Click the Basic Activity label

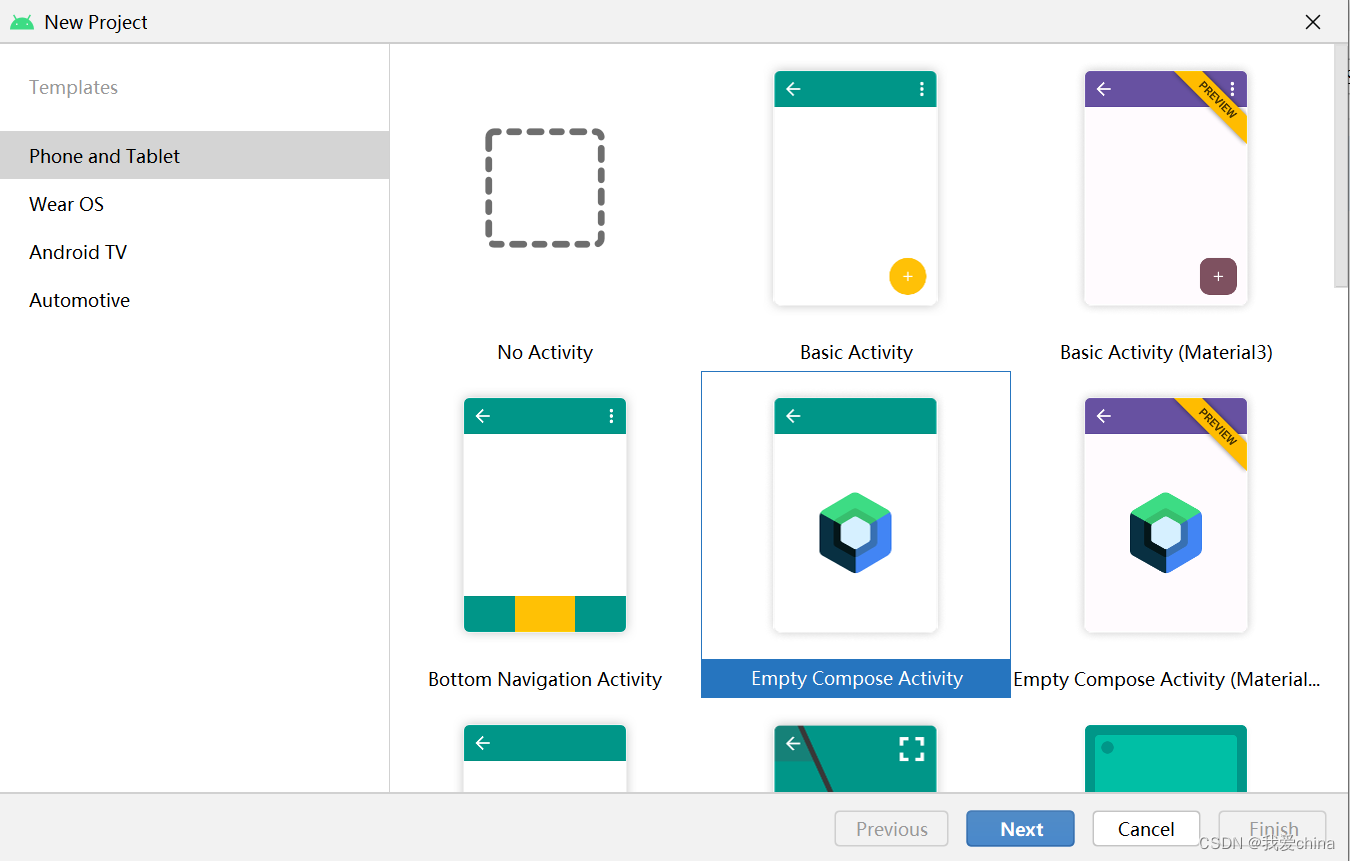pos(856,352)
